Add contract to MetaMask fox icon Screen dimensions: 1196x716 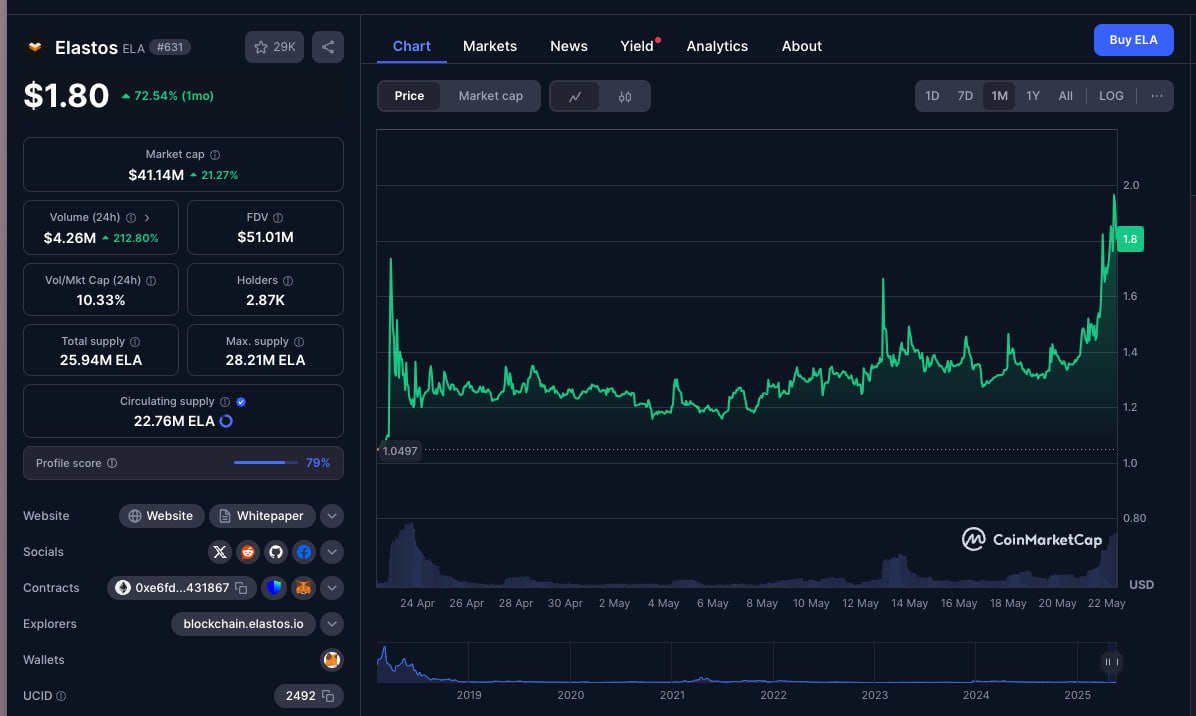304,588
